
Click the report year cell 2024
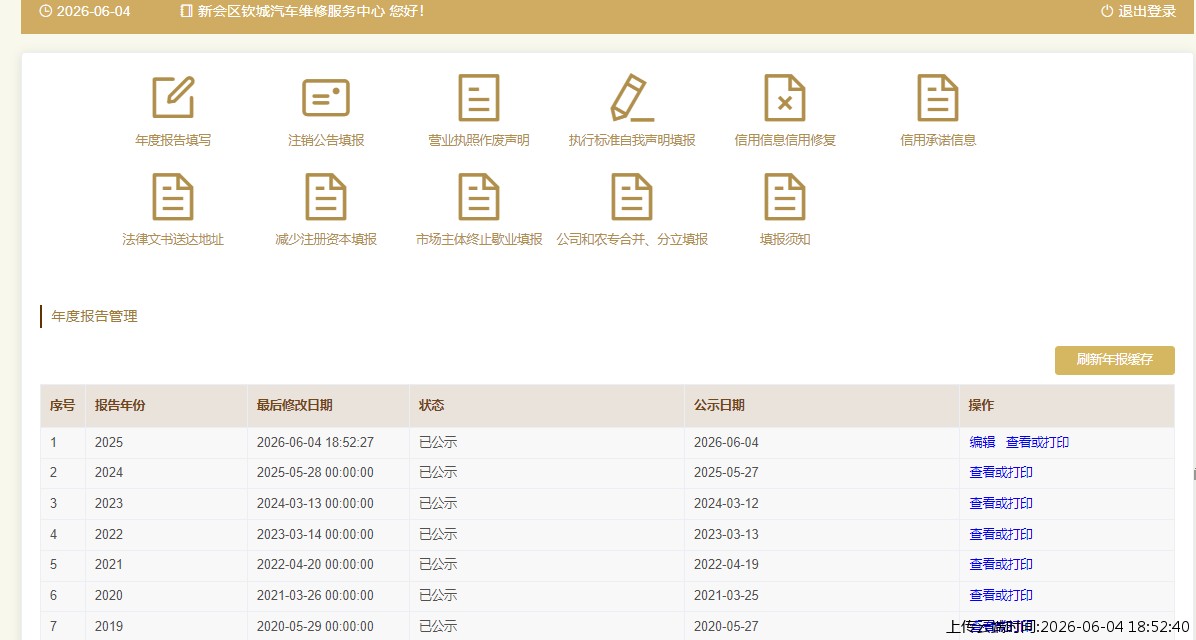108,473
